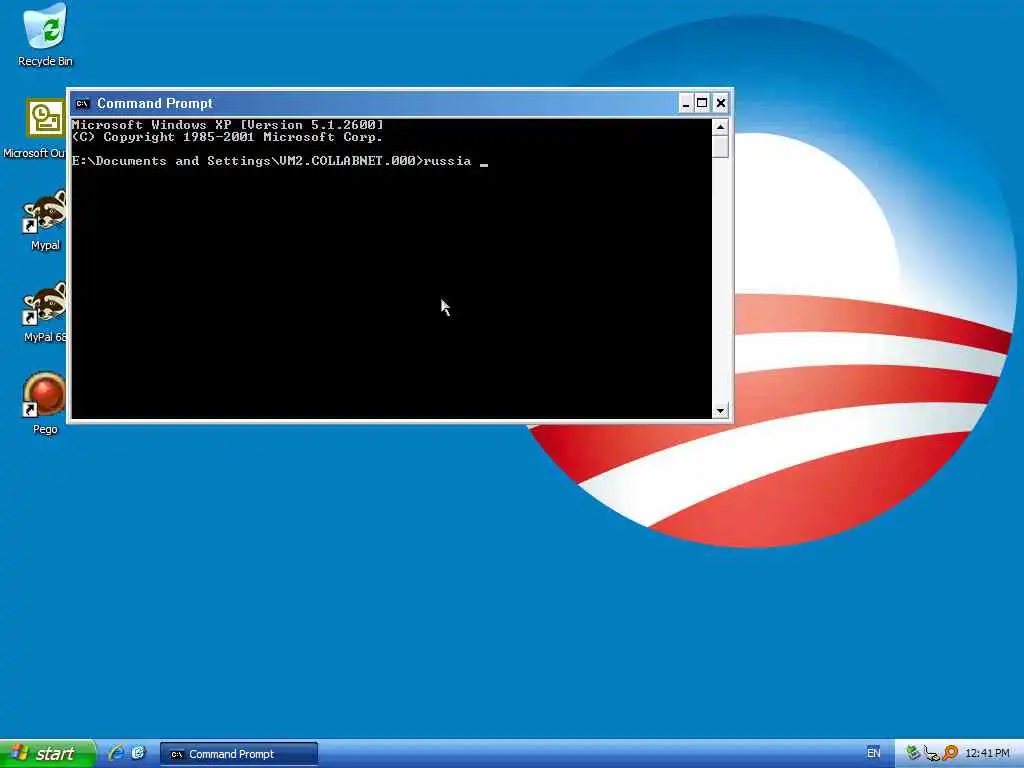Launch Outlook Express from Quick Launch
Screen dimensions: 1024x768
coord(138,753)
